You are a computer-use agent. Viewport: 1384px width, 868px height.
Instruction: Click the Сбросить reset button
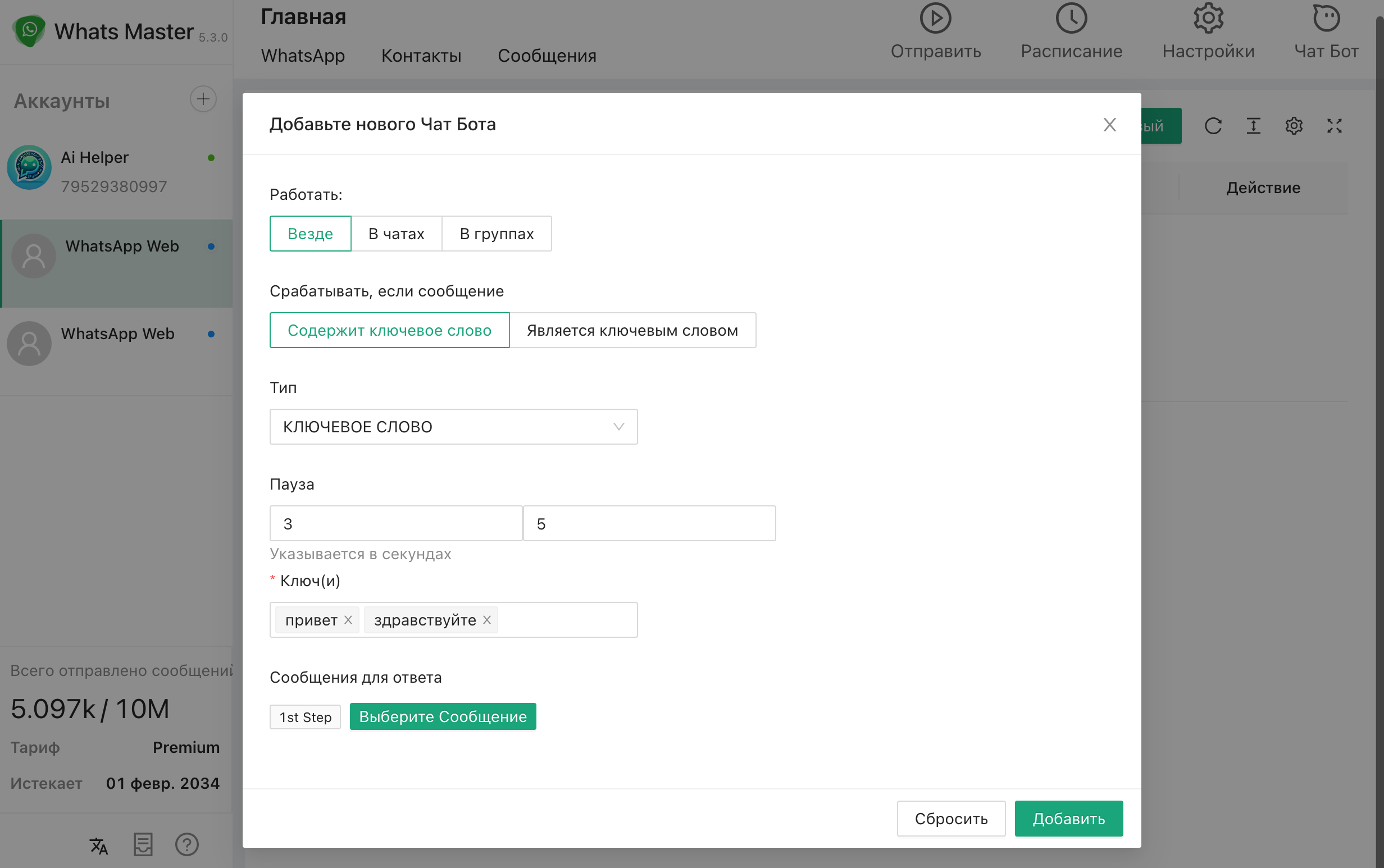(950, 818)
